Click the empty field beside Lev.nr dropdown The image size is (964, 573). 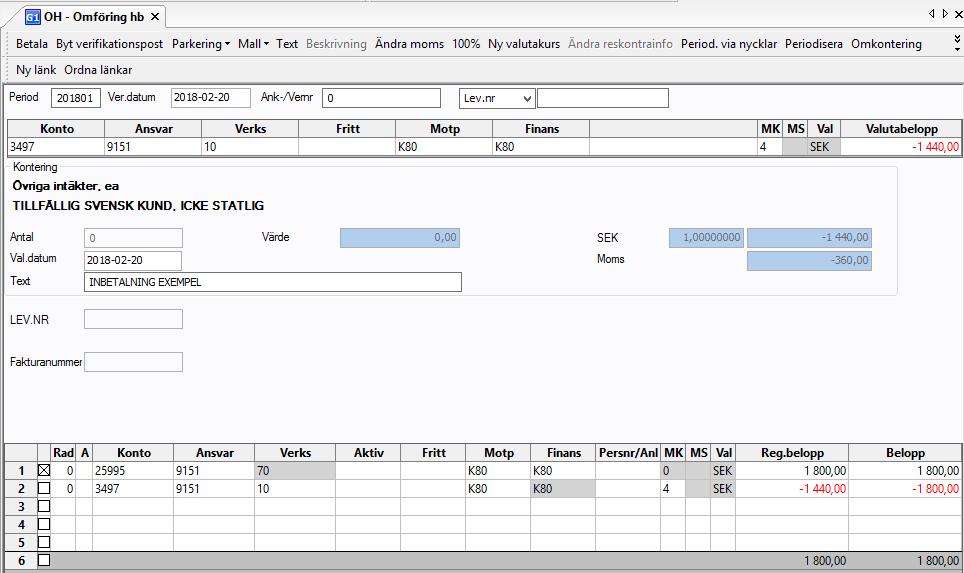602,98
